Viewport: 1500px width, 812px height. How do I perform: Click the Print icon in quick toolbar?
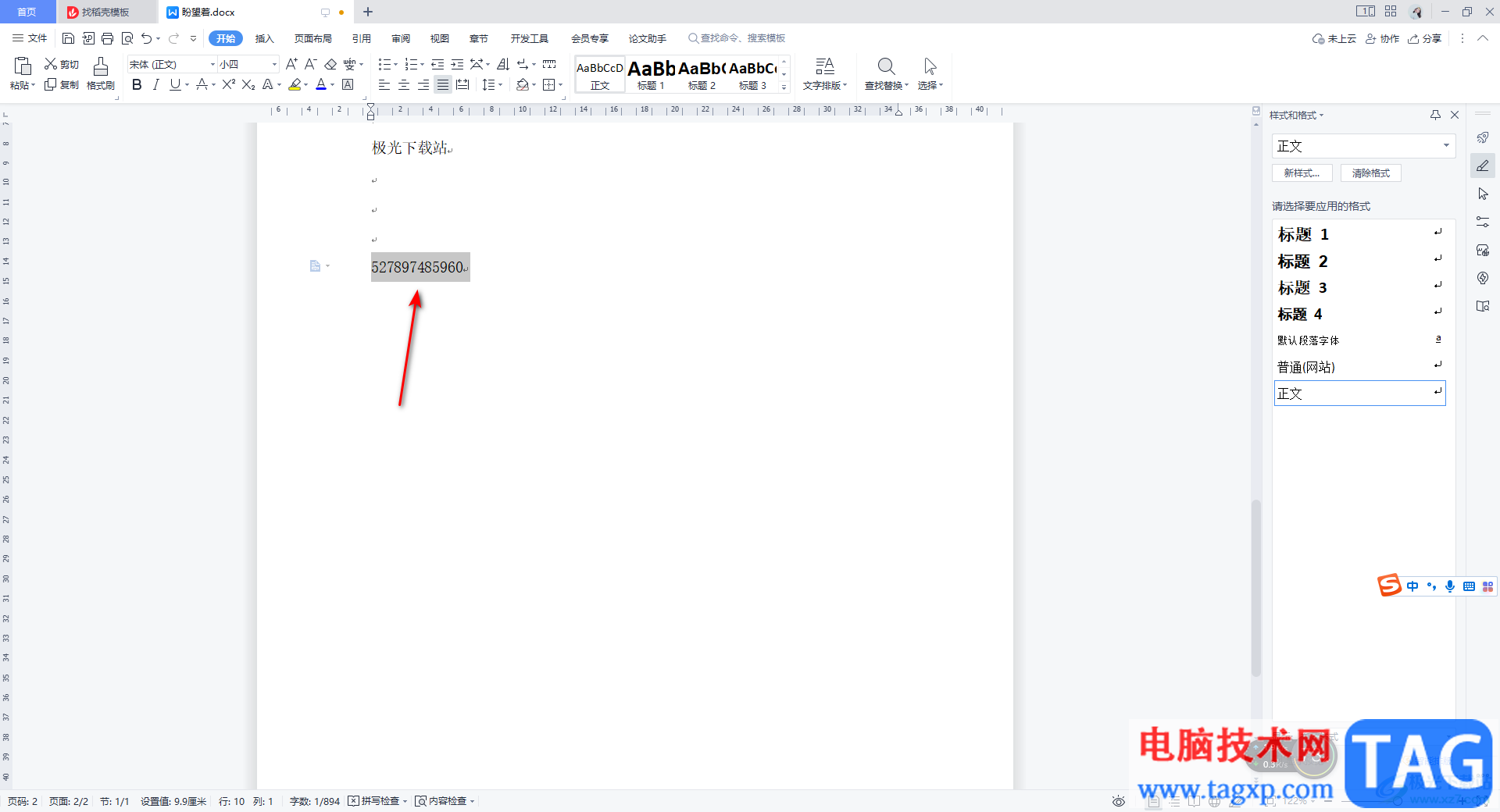(108, 38)
